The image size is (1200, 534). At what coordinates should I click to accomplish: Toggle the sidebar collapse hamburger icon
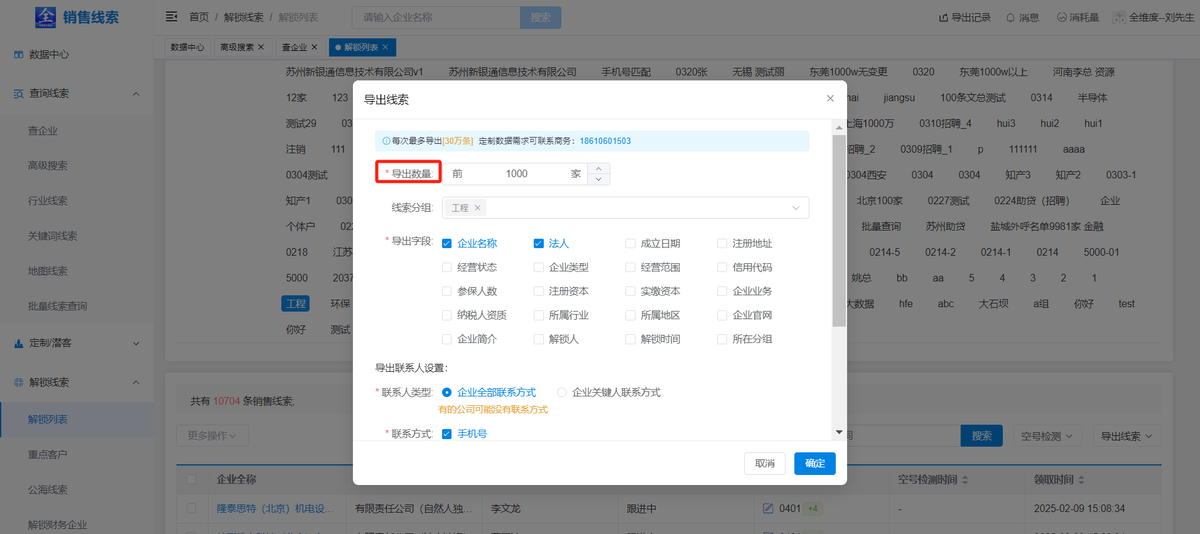(172, 17)
